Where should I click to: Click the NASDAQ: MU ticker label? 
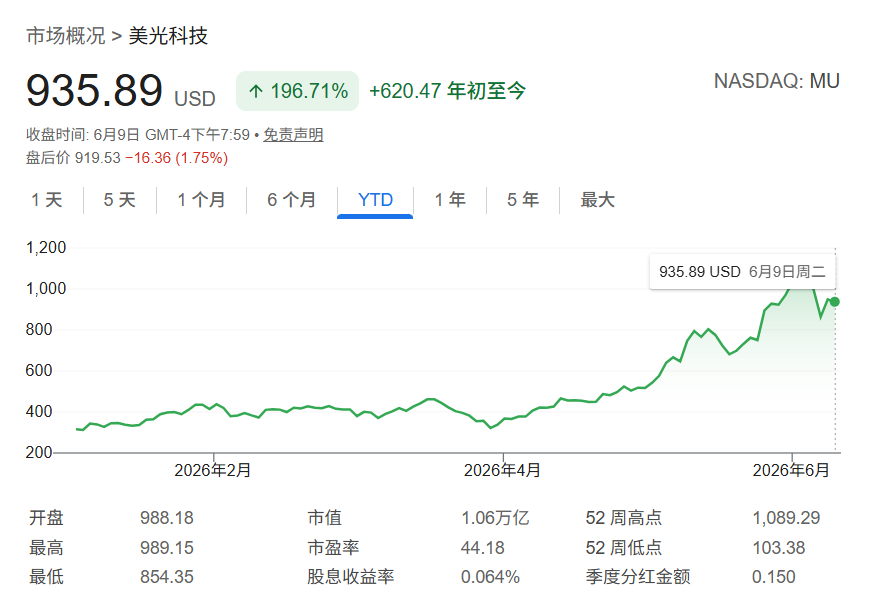777,81
